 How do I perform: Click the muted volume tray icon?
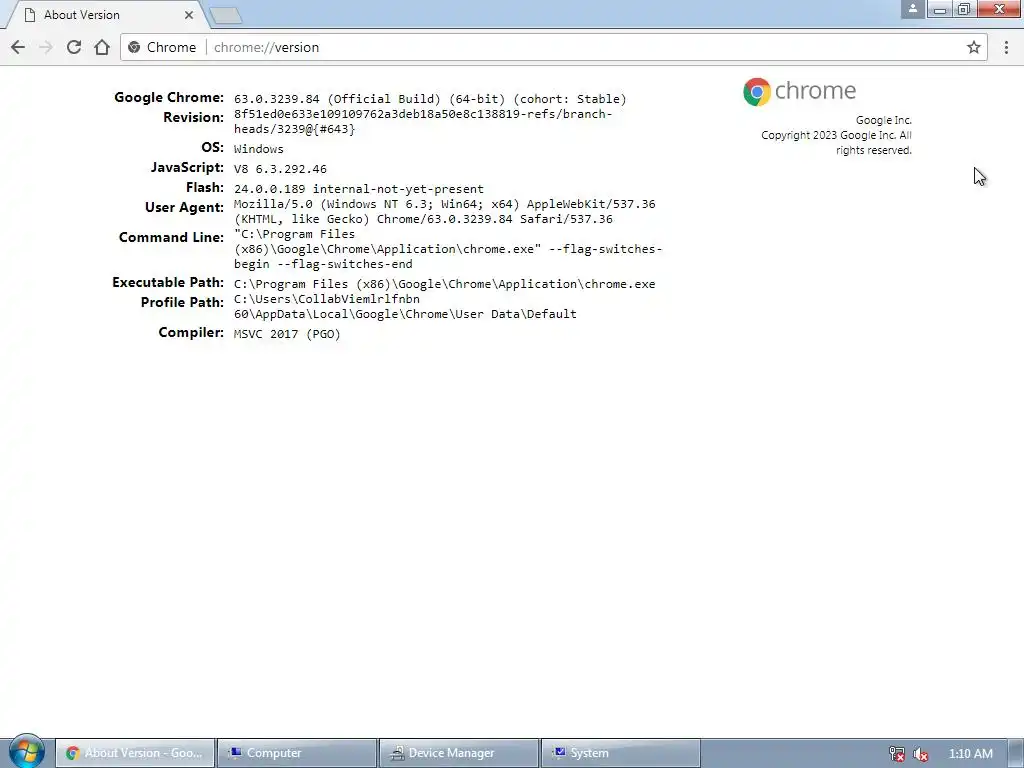[921, 754]
